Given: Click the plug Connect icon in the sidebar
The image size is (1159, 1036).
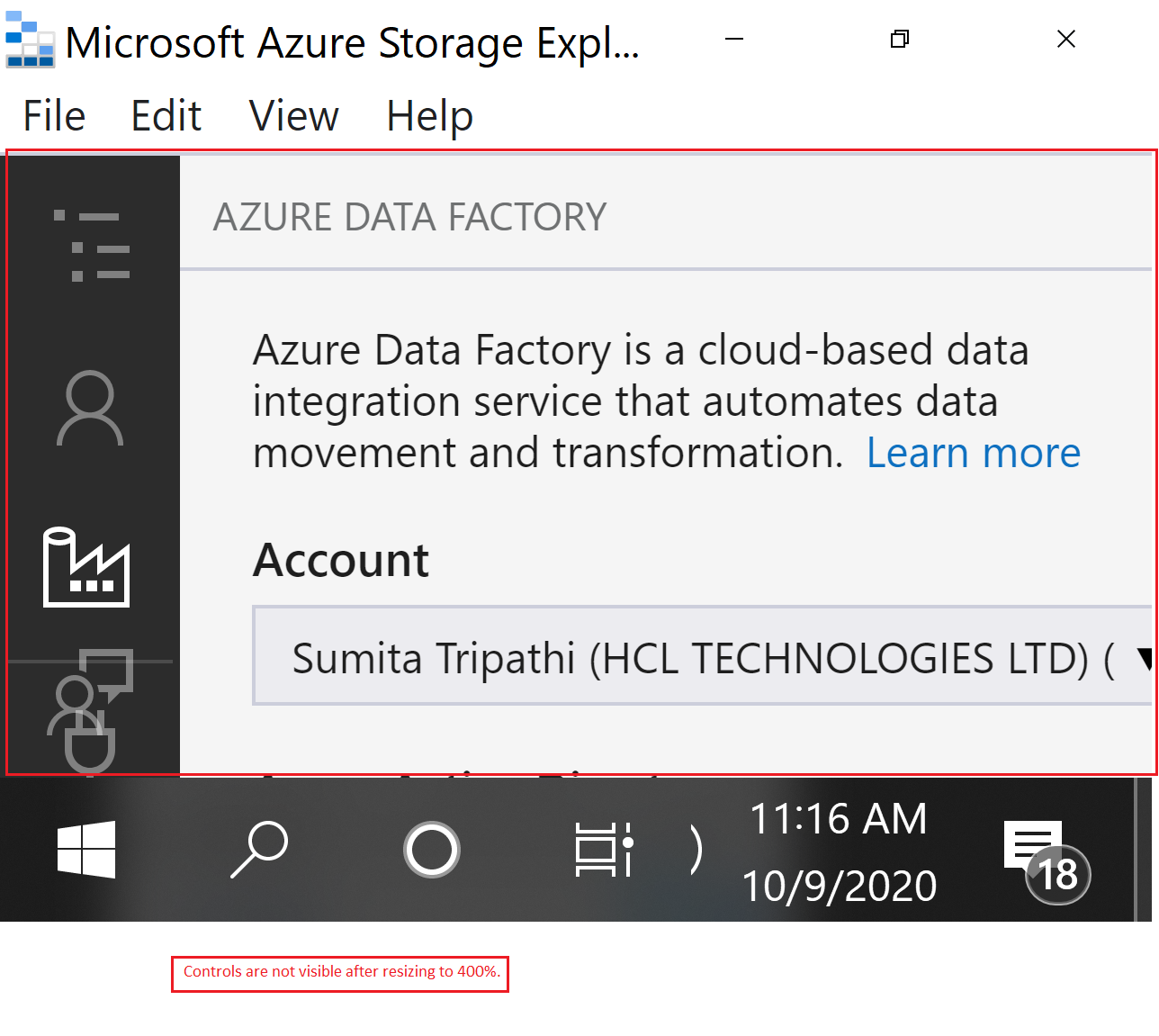Looking at the screenshot, I should point(90,745).
